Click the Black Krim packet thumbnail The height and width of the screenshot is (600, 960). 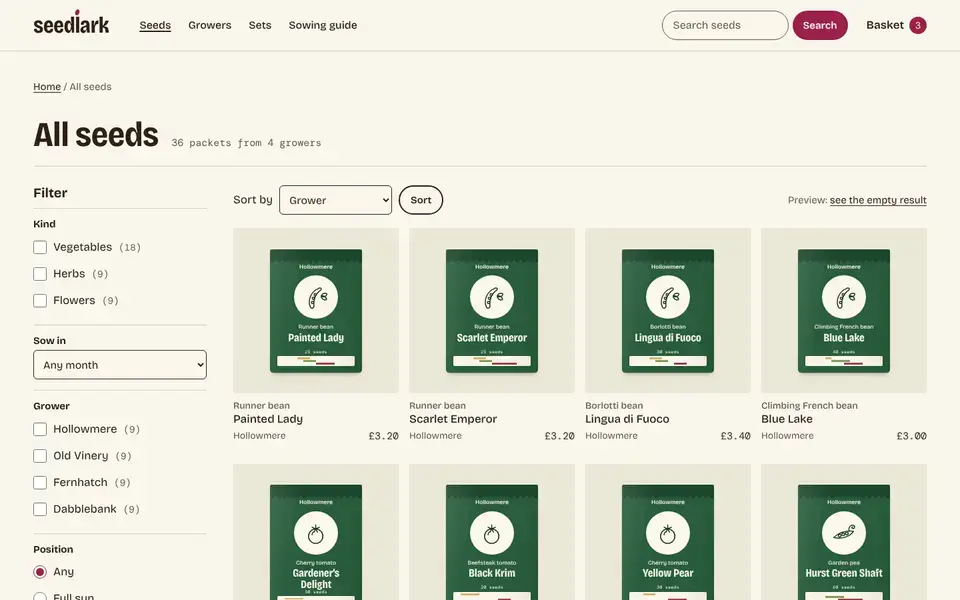pos(492,532)
